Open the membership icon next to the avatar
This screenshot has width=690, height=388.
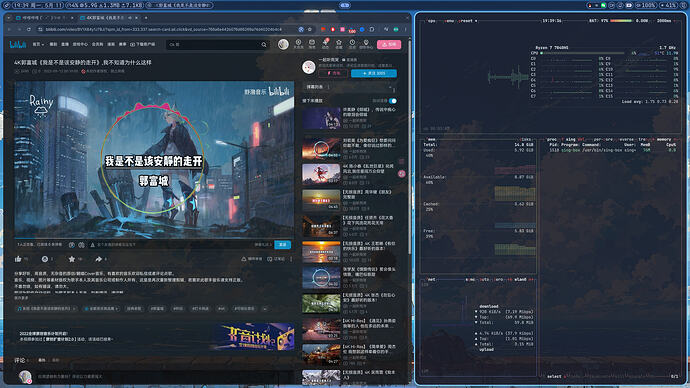click(x=298, y=44)
